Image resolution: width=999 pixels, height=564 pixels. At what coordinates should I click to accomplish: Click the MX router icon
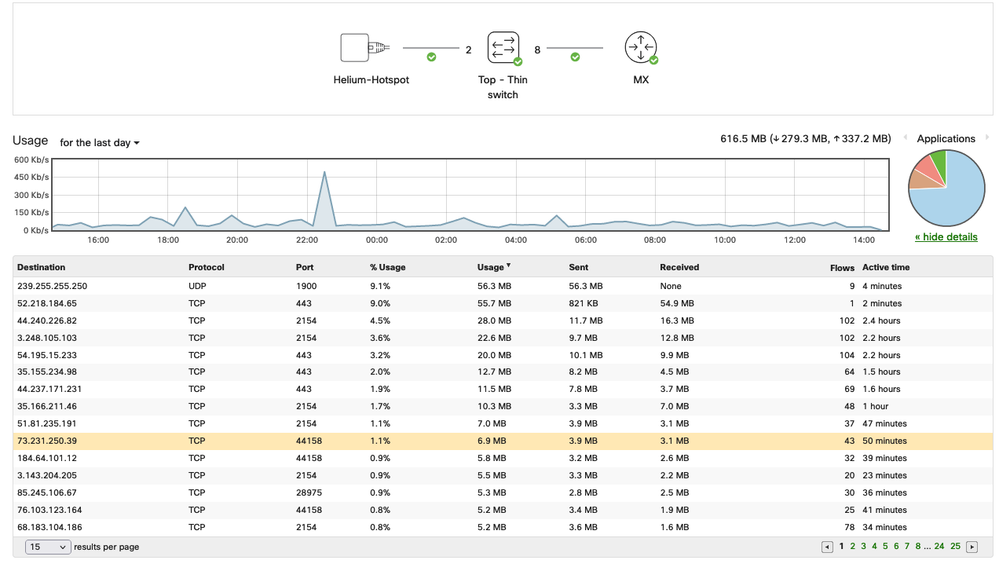[x=640, y=48]
